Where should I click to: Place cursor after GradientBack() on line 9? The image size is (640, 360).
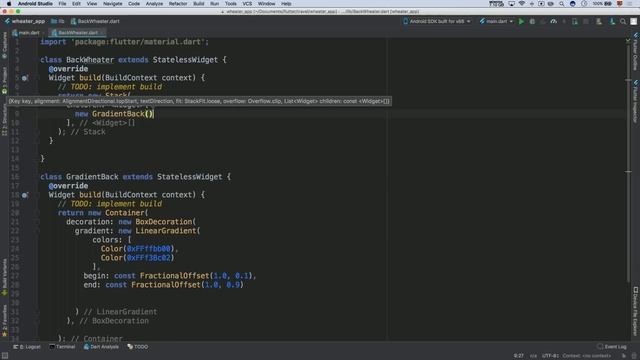click(x=153, y=114)
